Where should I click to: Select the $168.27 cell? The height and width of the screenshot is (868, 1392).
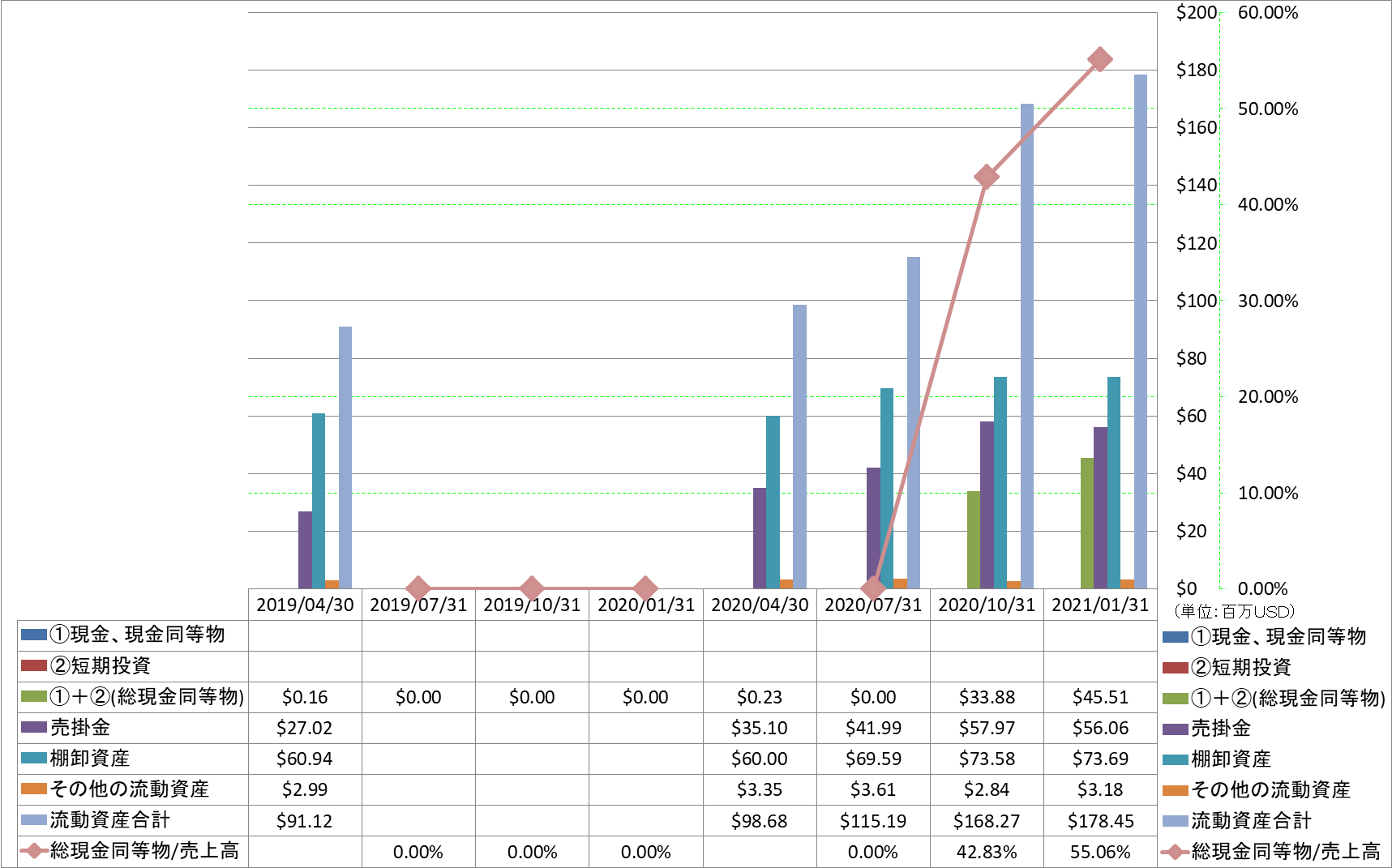click(x=987, y=820)
